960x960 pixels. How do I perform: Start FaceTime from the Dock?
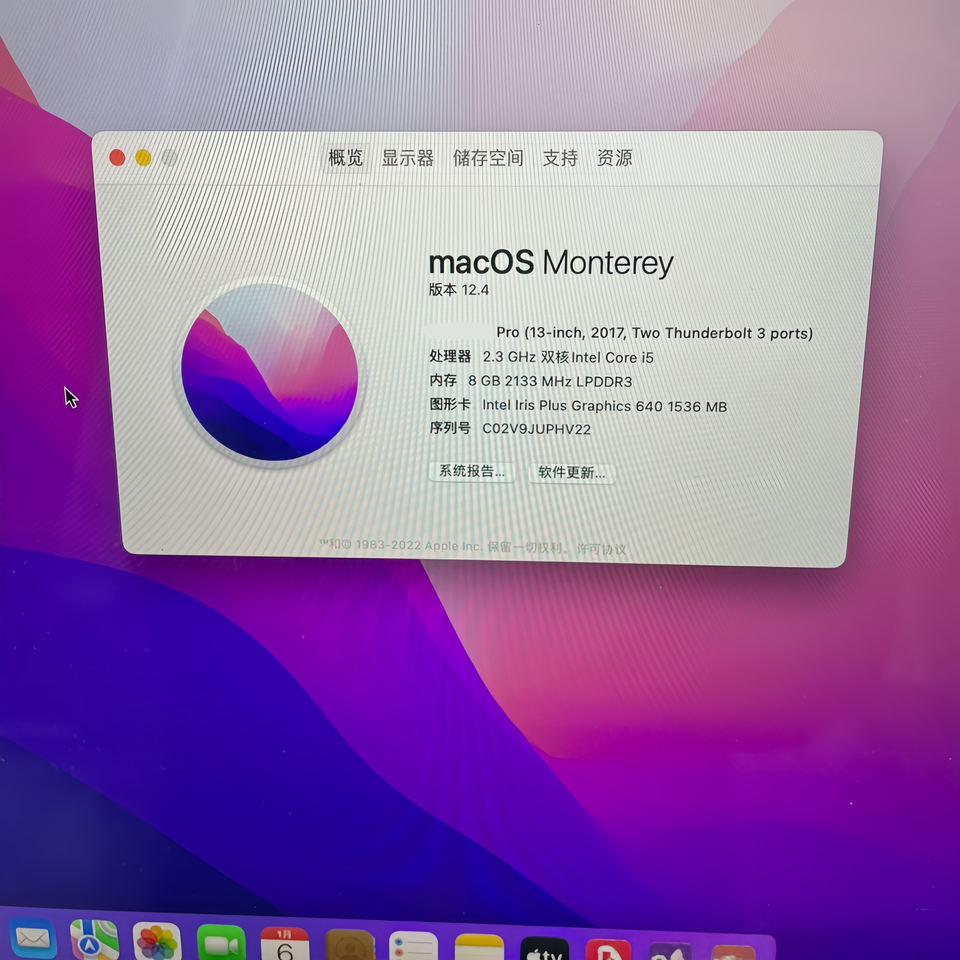tap(221, 943)
